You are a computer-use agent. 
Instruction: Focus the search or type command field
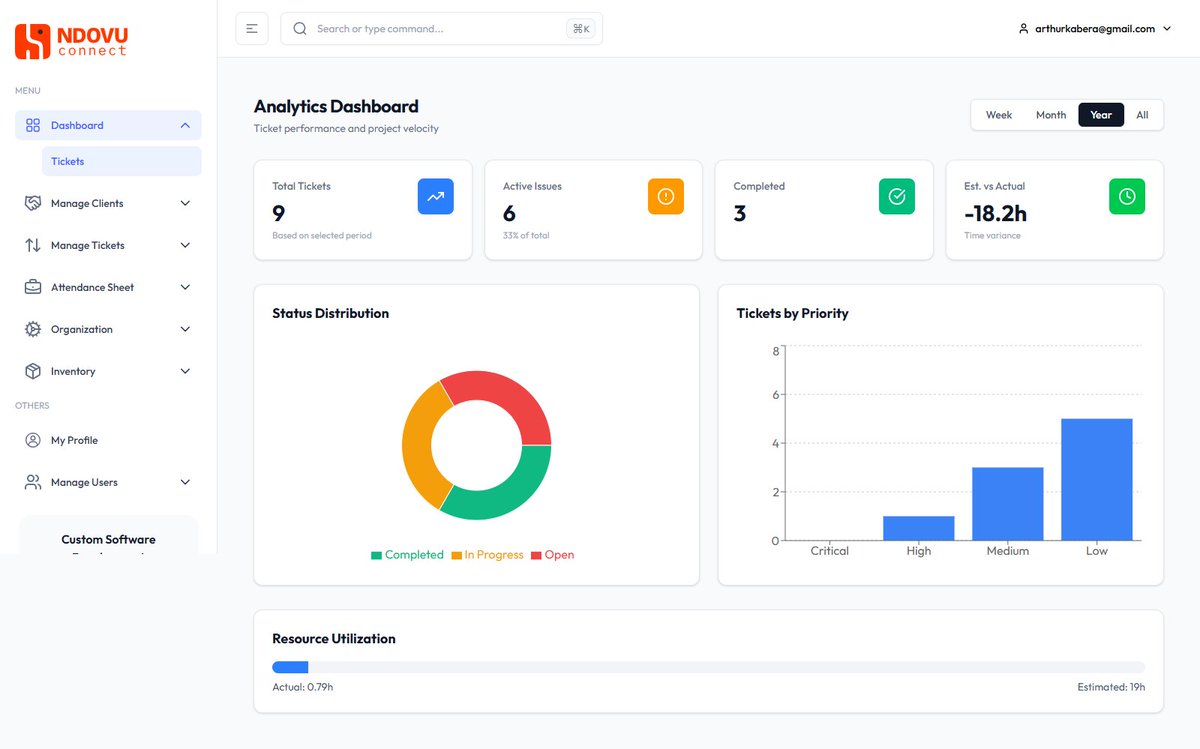pos(440,29)
